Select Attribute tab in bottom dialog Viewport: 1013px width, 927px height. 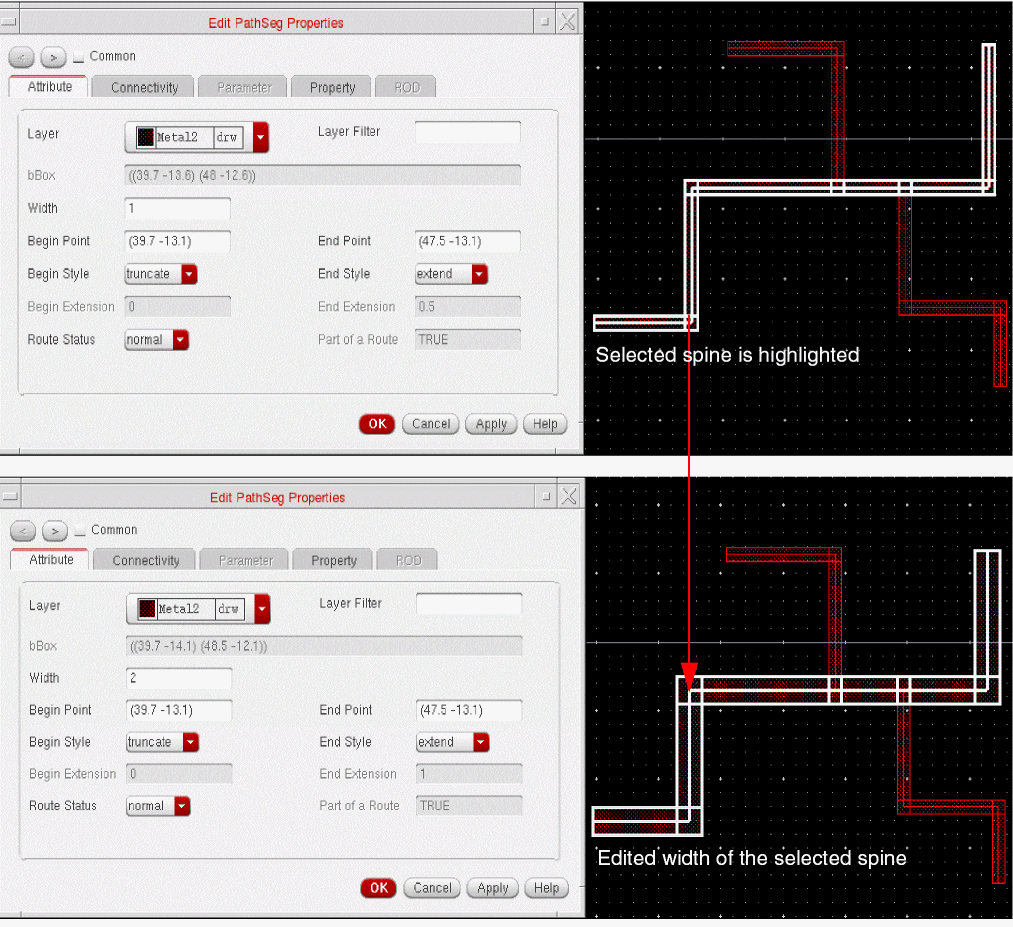[x=50, y=559]
